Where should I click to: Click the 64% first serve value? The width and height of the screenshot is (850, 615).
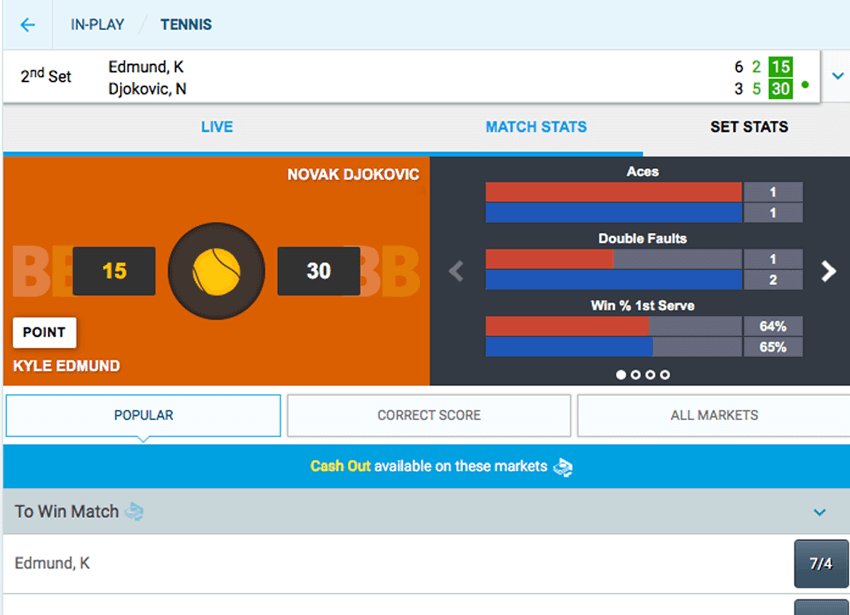(773, 326)
